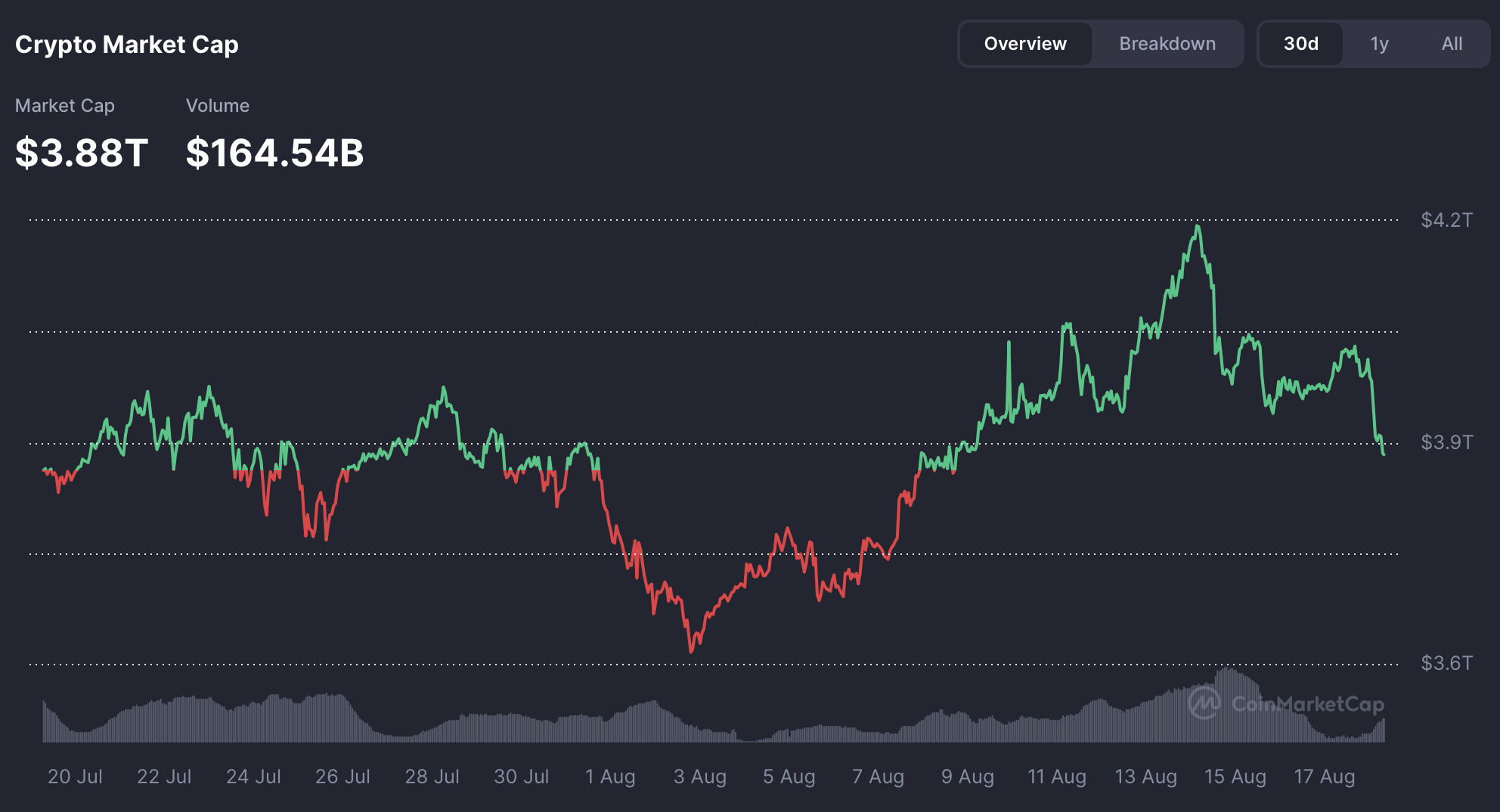Select the 30d time range
This screenshot has width=1500, height=812.
tap(1301, 43)
